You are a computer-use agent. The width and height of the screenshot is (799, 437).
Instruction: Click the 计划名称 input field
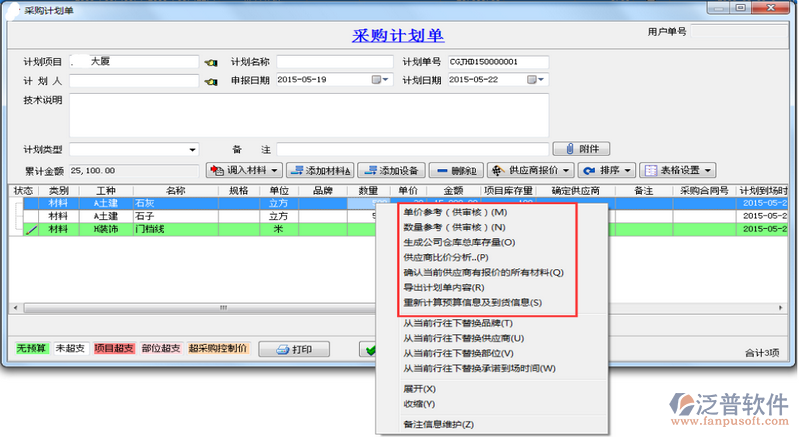click(335, 62)
